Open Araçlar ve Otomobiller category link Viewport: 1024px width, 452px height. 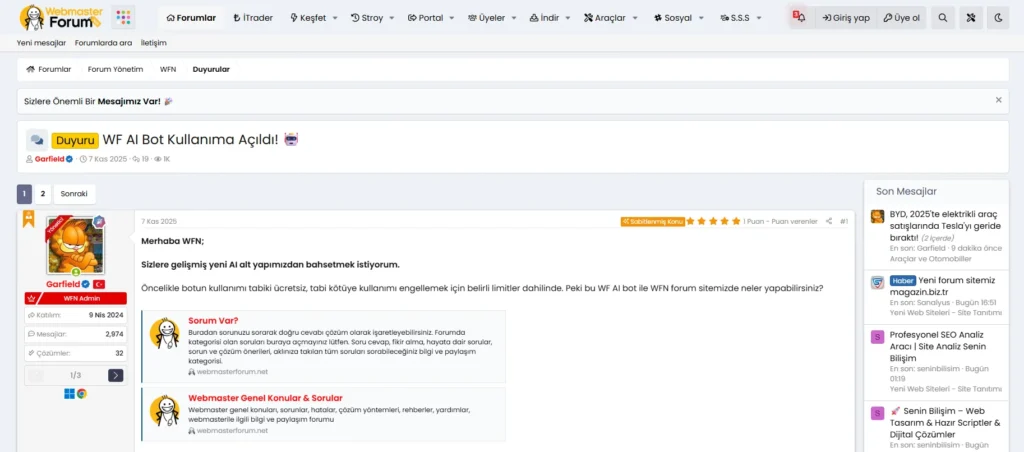(930, 259)
